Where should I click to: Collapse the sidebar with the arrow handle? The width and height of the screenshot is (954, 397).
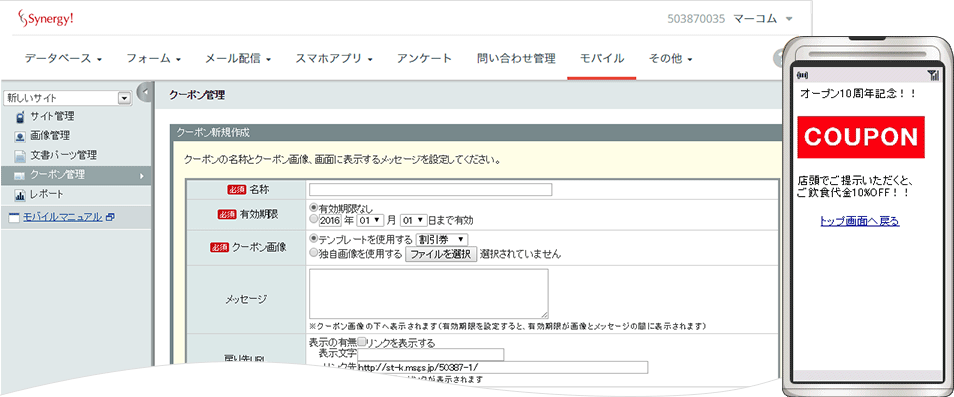[145, 92]
